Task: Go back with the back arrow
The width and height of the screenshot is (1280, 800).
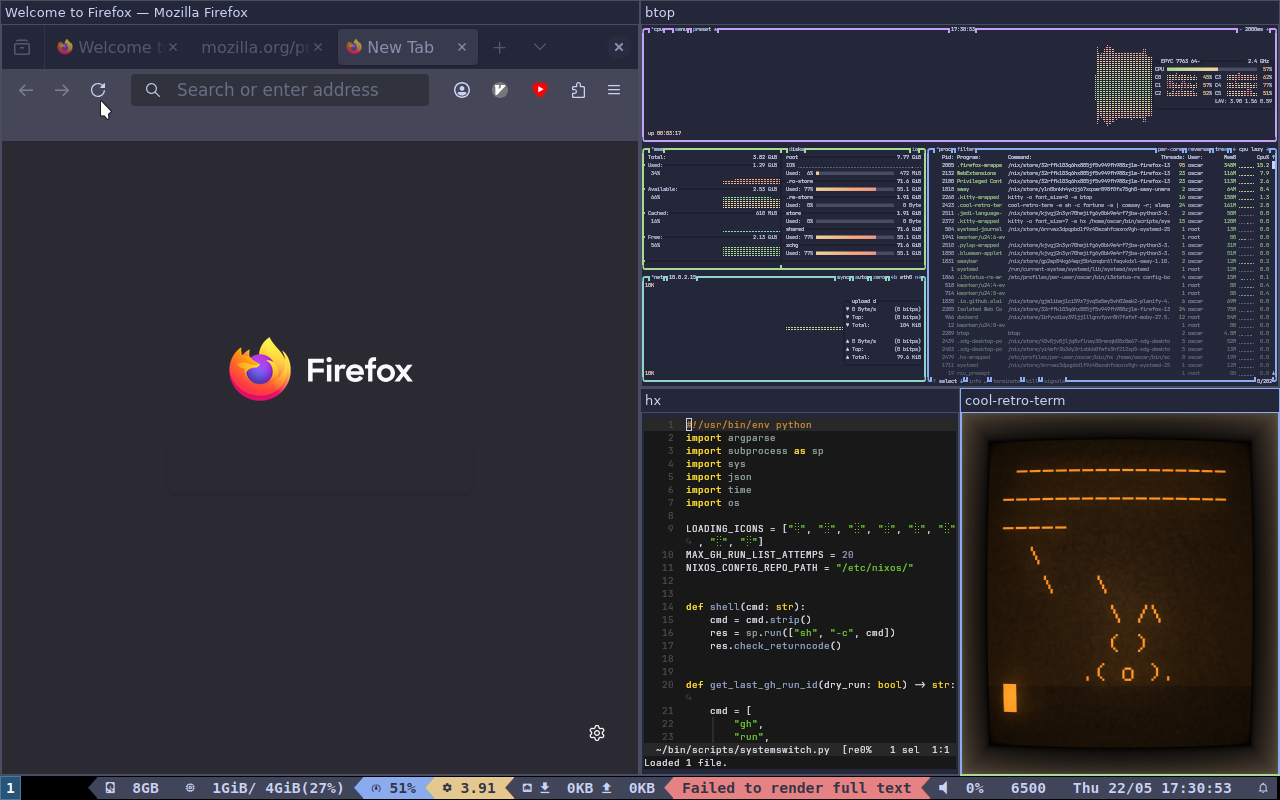Action: point(26,90)
